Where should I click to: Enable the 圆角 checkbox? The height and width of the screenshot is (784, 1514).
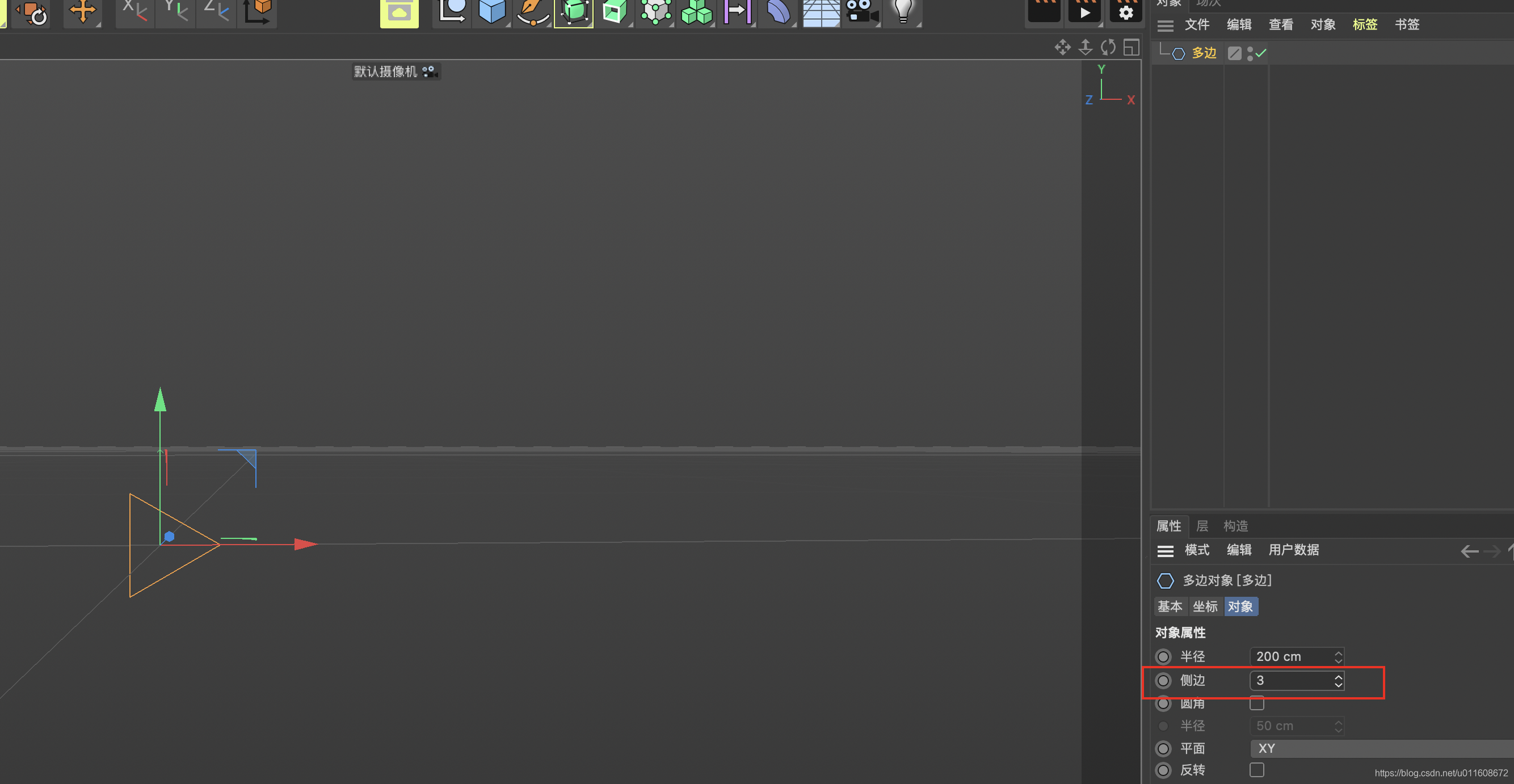[x=1256, y=703]
